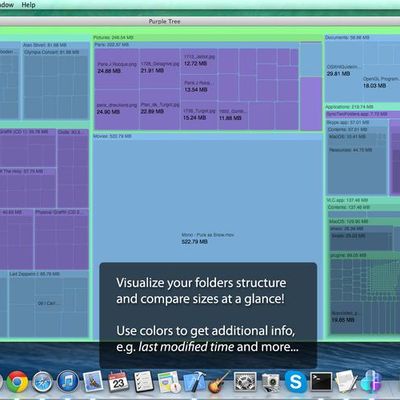Select the Resources 44.75 MB block
This screenshot has height=400, width=400.
(x=357, y=170)
